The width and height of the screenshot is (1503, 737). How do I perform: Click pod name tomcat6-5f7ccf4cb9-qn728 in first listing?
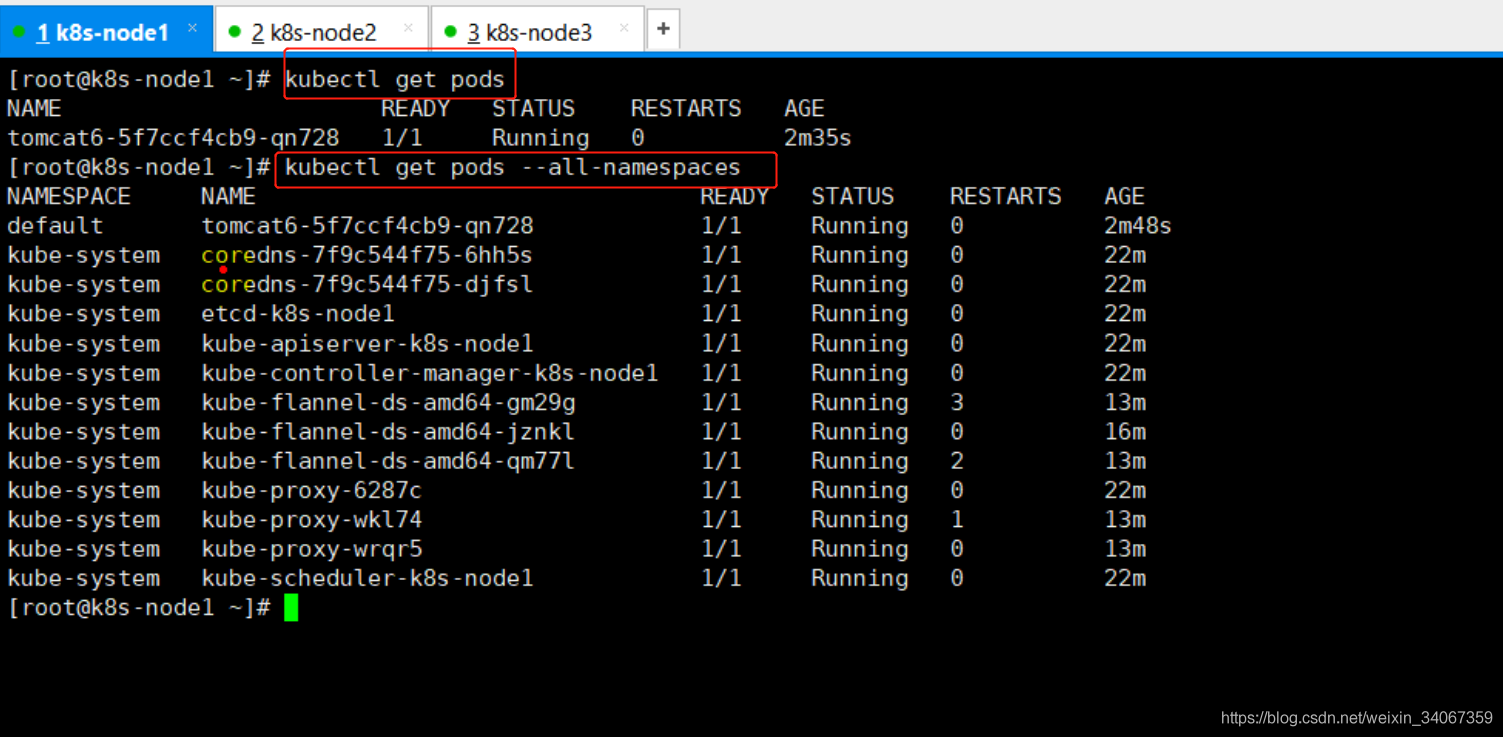point(173,138)
